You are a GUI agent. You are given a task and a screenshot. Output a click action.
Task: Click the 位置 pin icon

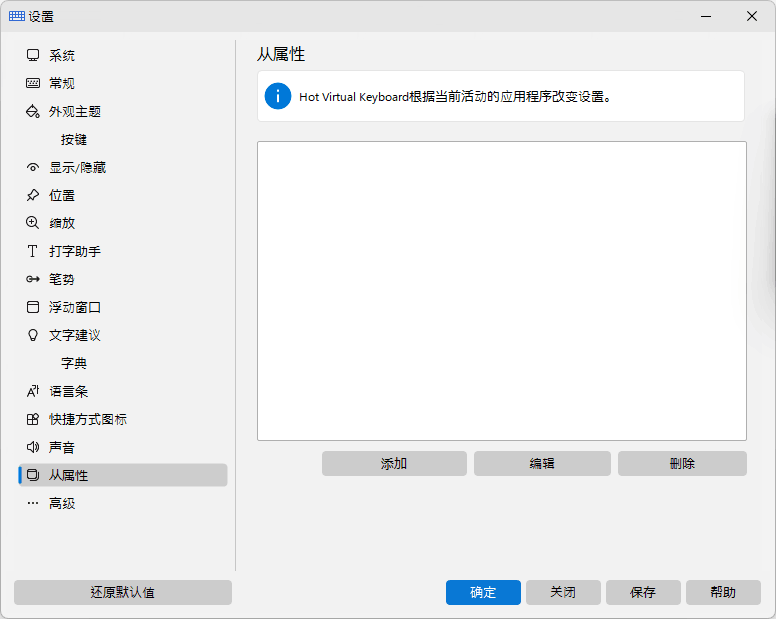coord(33,195)
